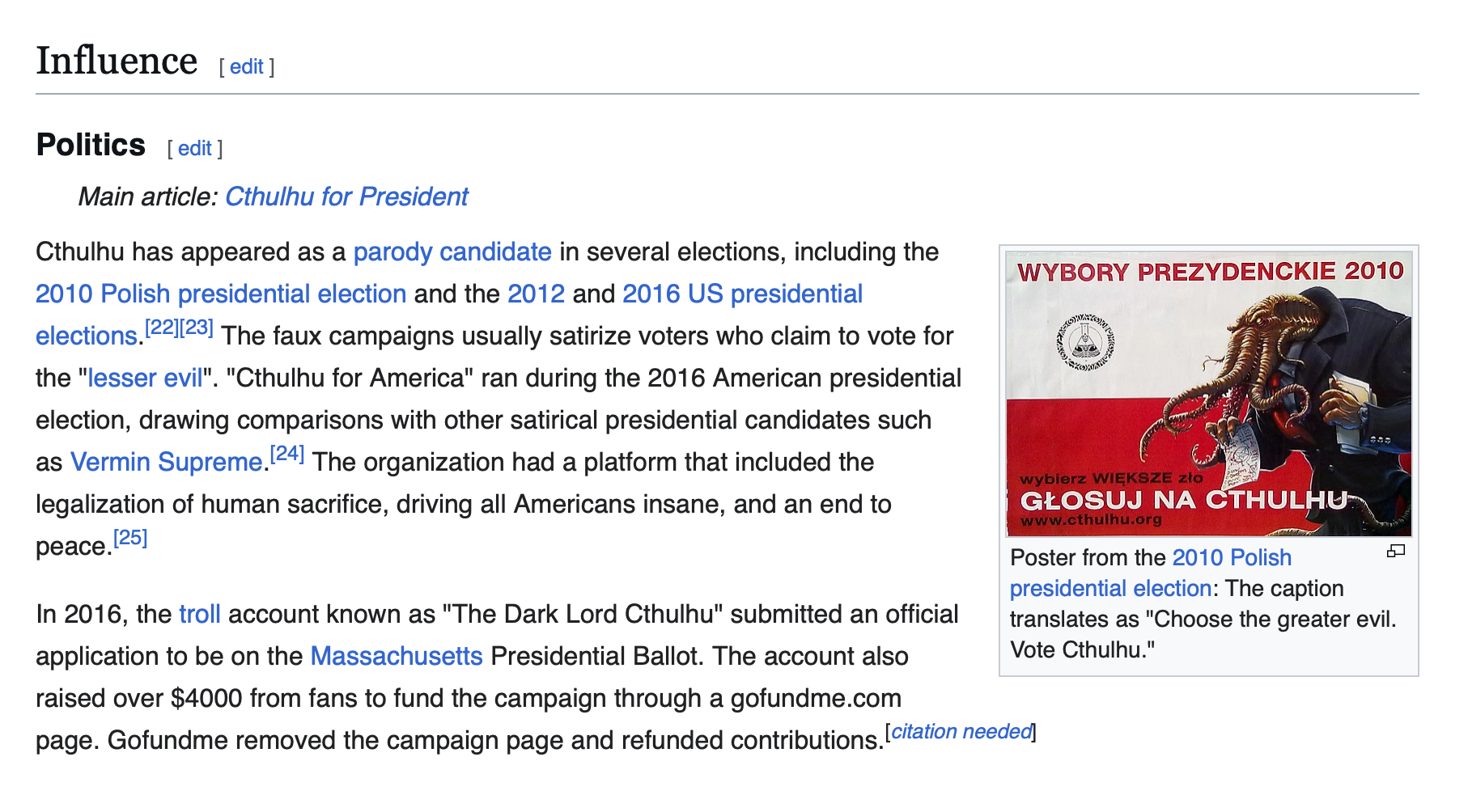Screen dimensions: 1468x812
Task: Open the lesser evil article link
Action: 145,379
